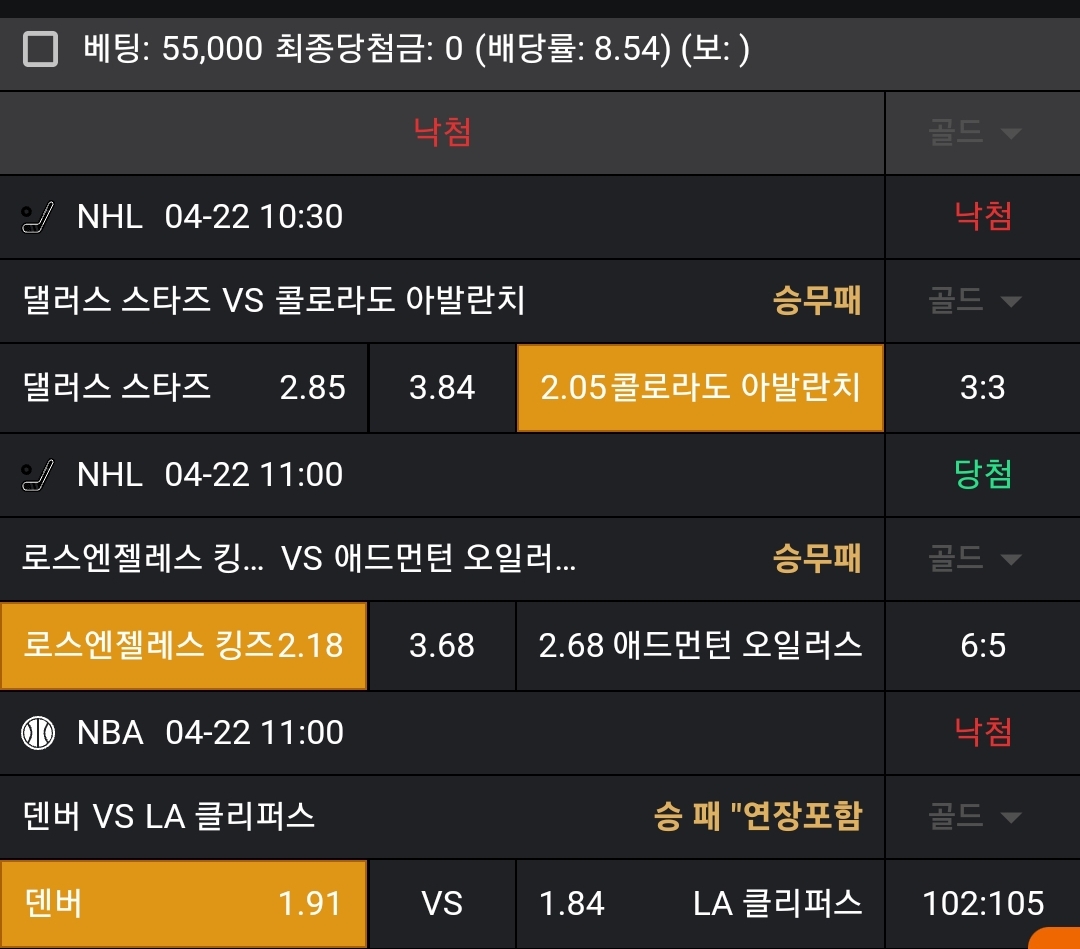The width and height of the screenshot is (1080, 949).
Task: Click the 3.84 draw odds cell
Action: click(x=442, y=388)
